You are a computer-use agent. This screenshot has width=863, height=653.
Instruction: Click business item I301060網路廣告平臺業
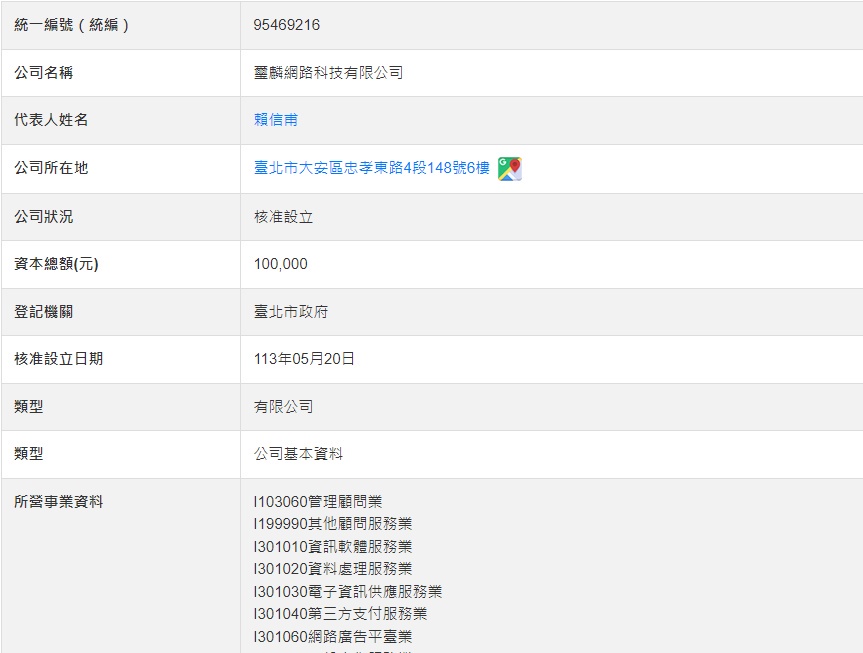click(x=333, y=637)
